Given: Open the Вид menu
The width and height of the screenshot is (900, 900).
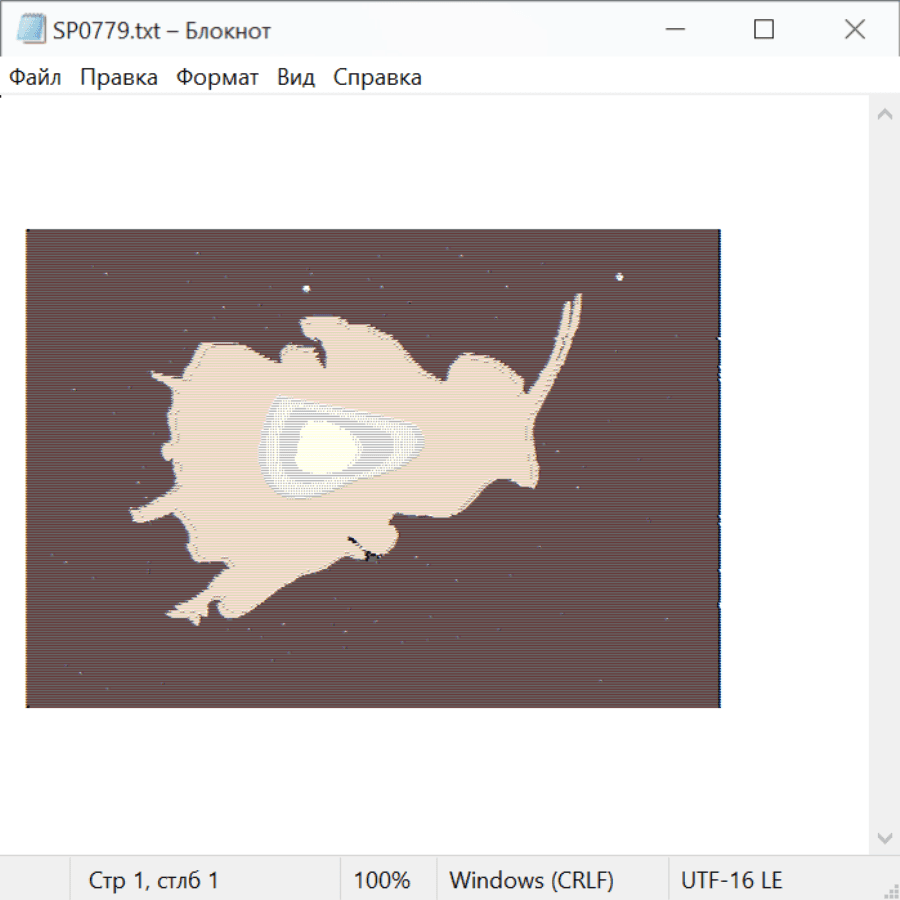Looking at the screenshot, I should [295, 78].
